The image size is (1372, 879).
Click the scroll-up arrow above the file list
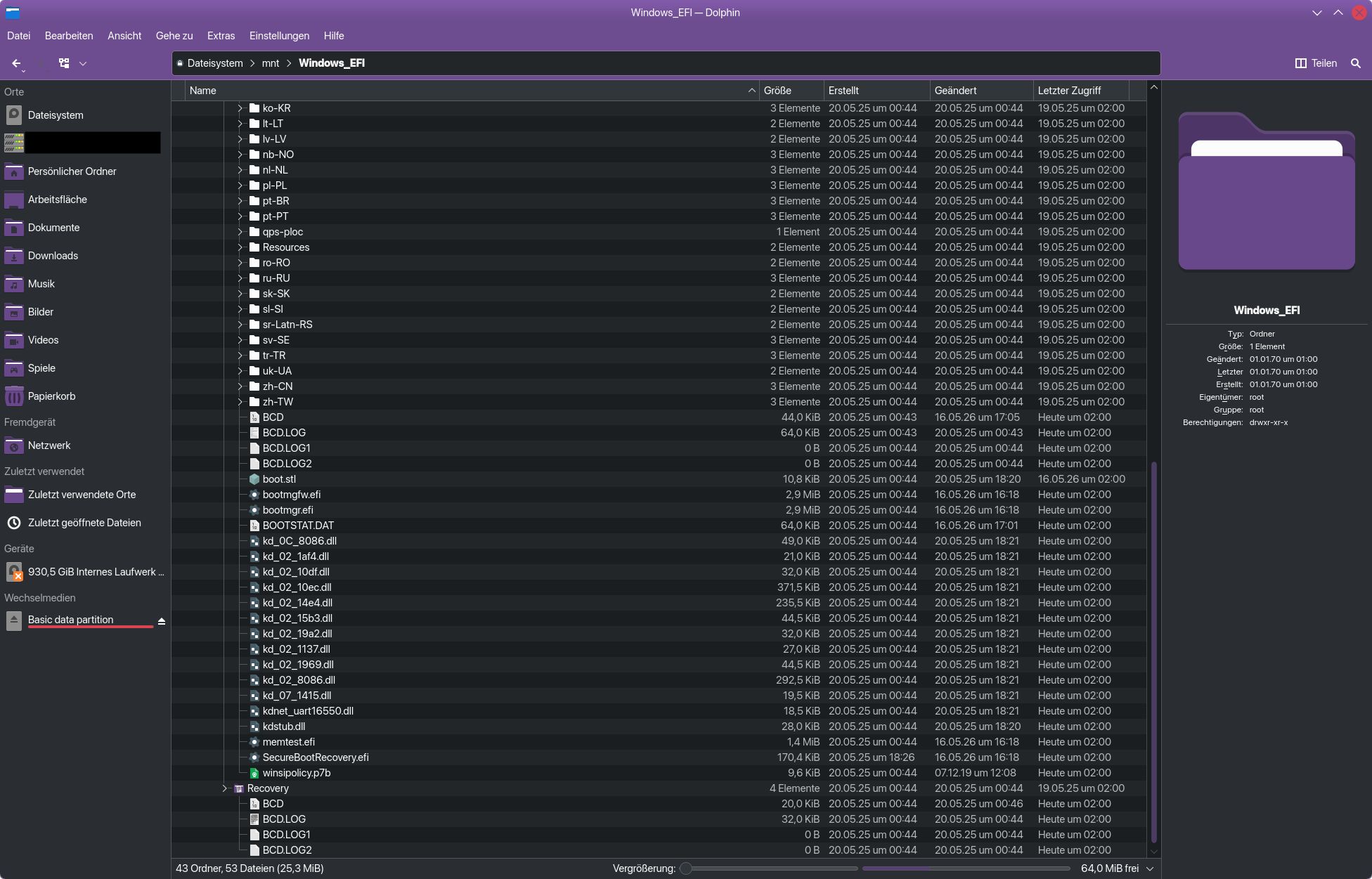tap(1153, 88)
